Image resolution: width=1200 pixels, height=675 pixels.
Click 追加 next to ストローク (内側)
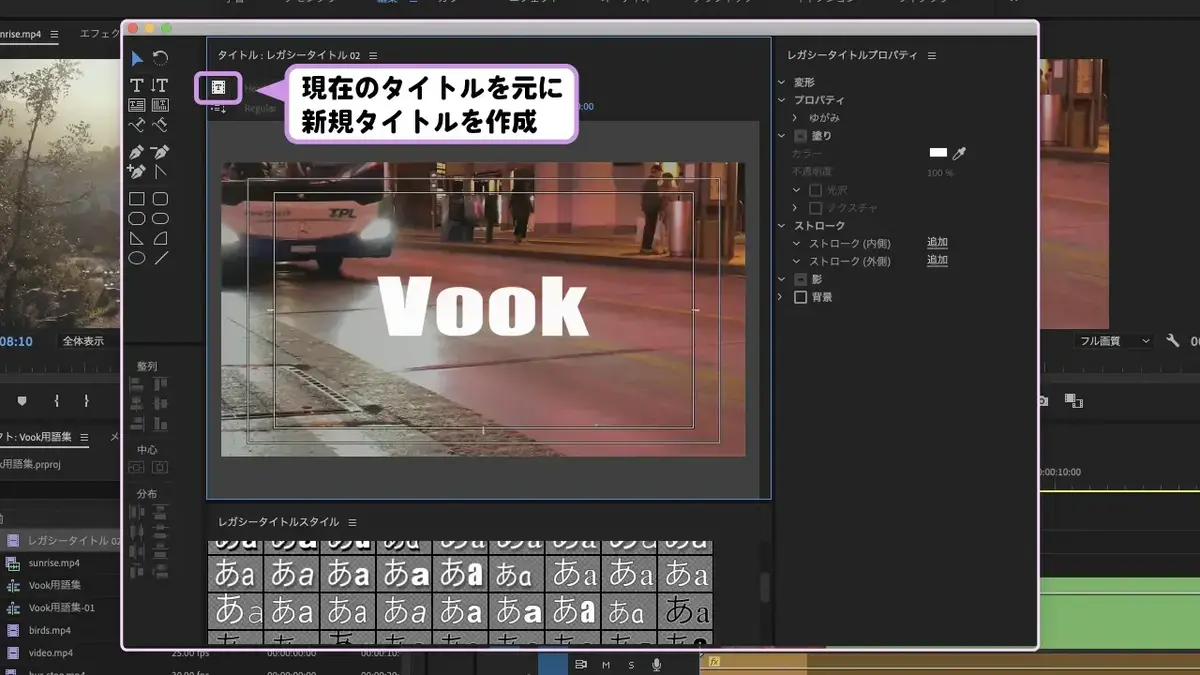point(937,242)
